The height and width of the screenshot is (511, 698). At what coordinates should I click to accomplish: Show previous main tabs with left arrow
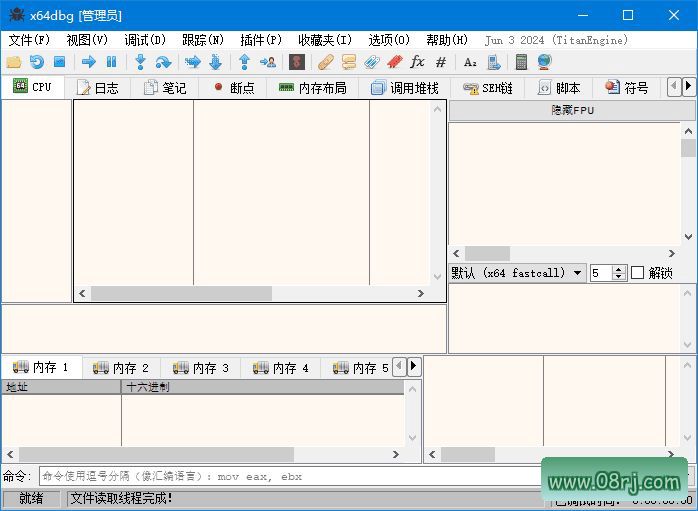tap(674, 86)
